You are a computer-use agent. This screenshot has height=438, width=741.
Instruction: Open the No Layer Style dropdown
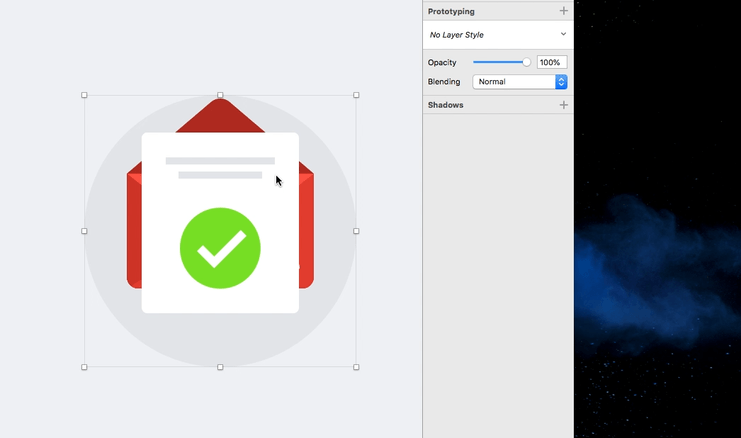(x=498, y=35)
